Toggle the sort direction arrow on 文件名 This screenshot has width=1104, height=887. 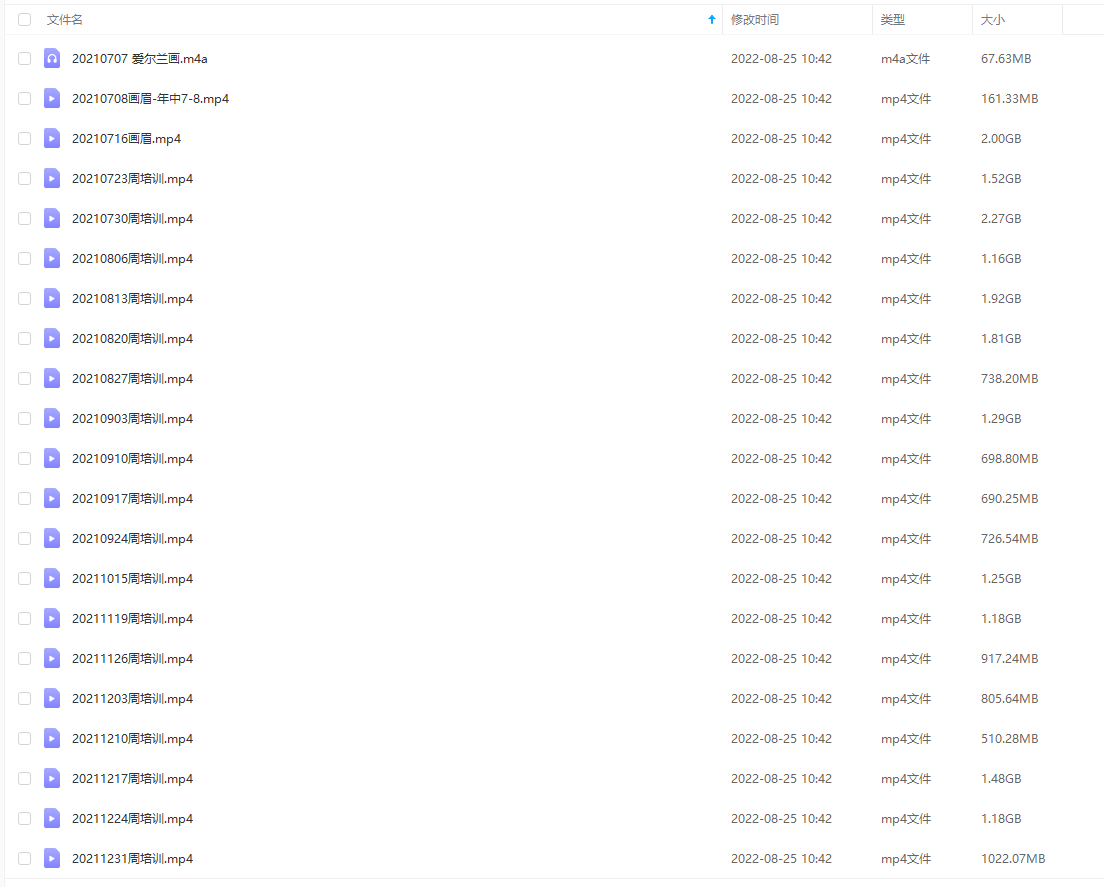point(711,19)
